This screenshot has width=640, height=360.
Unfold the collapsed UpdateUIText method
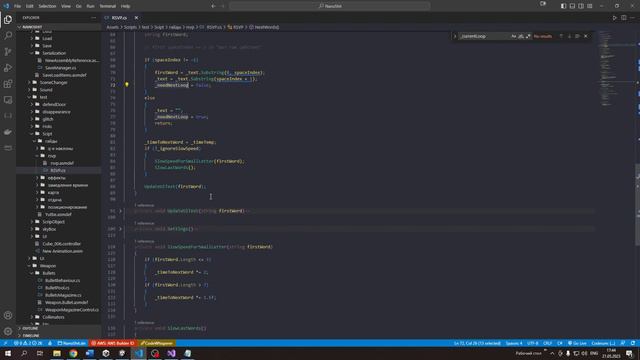pos(120,211)
